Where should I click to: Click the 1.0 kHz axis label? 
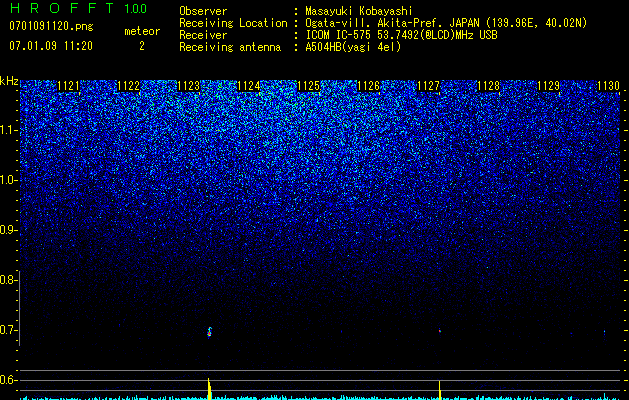(x=9, y=180)
